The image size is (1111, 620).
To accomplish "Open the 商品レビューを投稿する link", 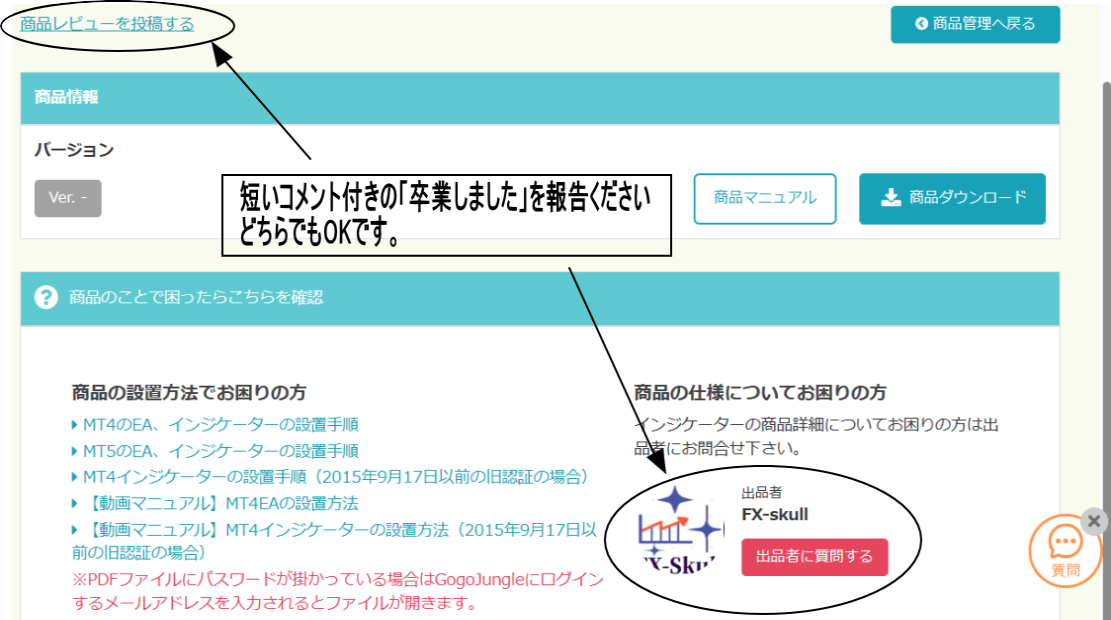I will 107,23.
